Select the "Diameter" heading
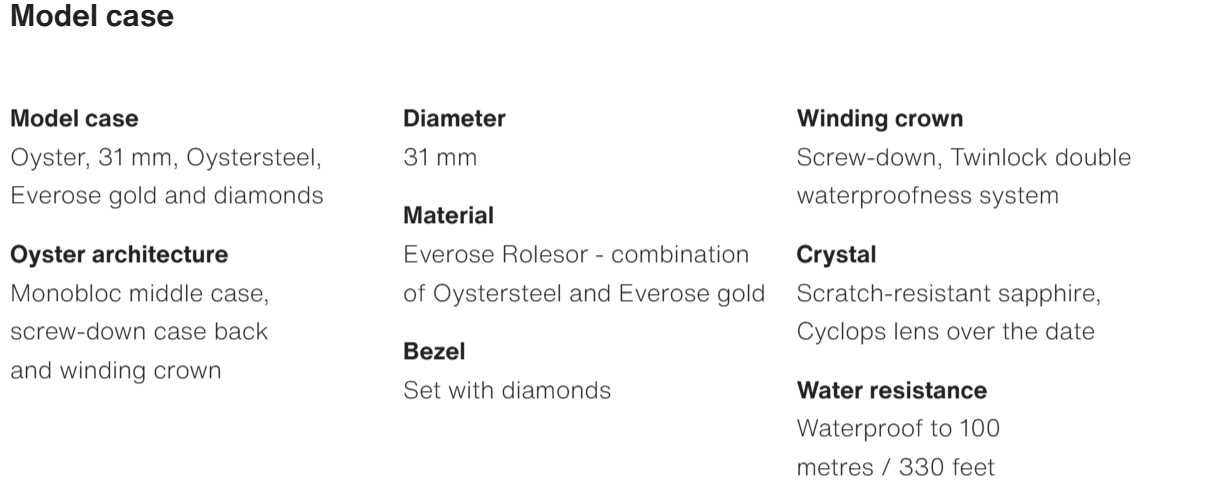1209x486 pixels. coord(454,119)
